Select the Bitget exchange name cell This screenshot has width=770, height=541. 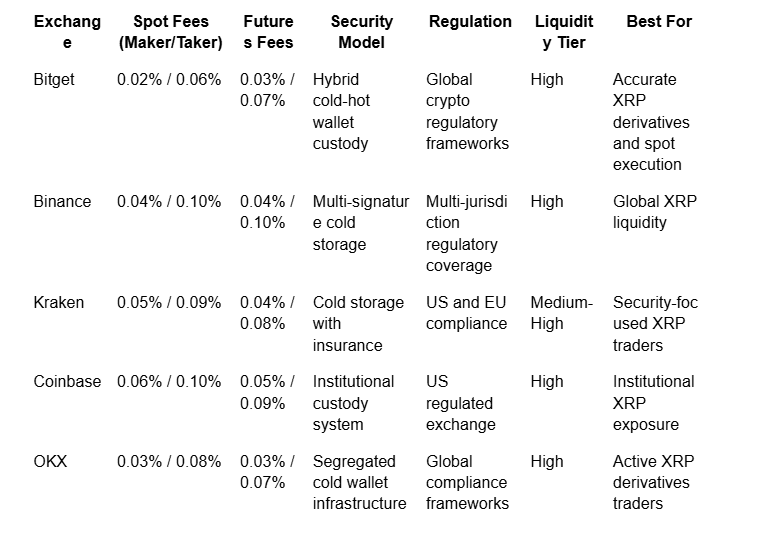[54, 80]
